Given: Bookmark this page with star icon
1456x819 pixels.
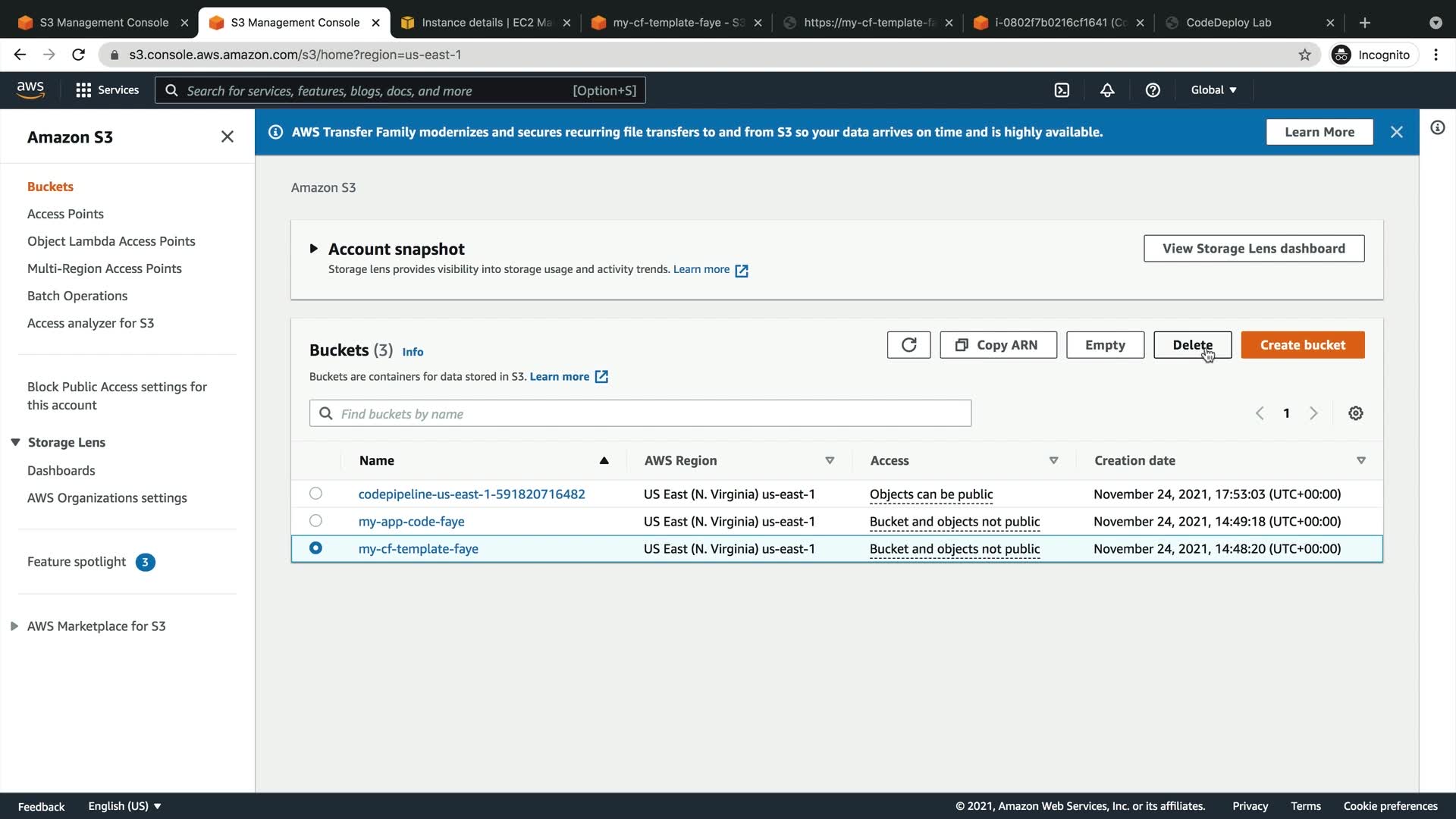Looking at the screenshot, I should pos(1304,55).
